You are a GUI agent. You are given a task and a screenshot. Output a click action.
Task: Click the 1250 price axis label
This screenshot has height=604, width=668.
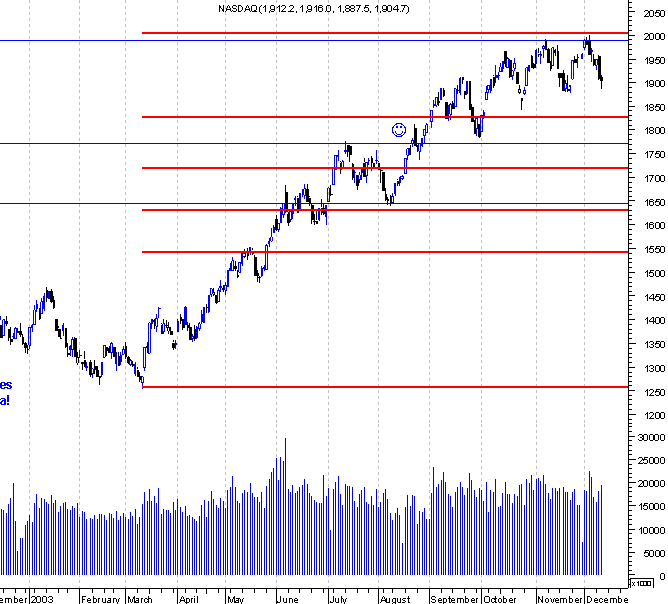click(x=654, y=392)
